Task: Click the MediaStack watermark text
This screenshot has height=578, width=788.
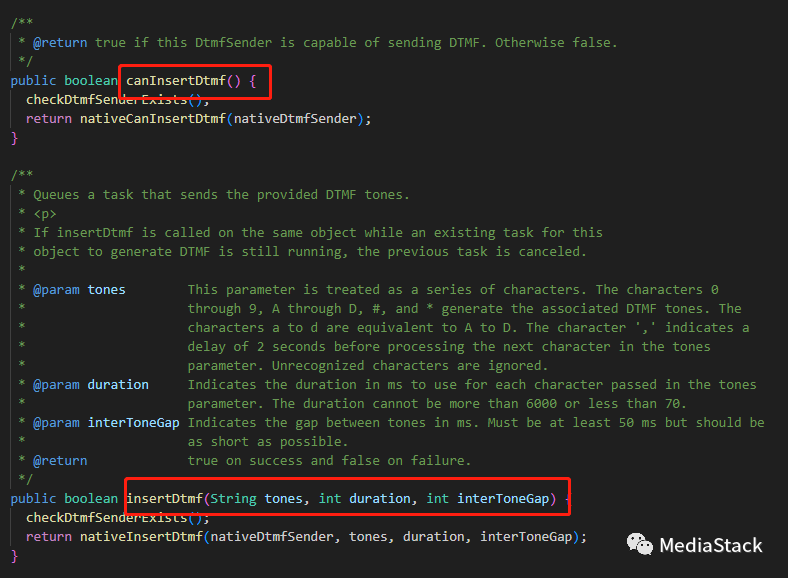Action: (711, 545)
